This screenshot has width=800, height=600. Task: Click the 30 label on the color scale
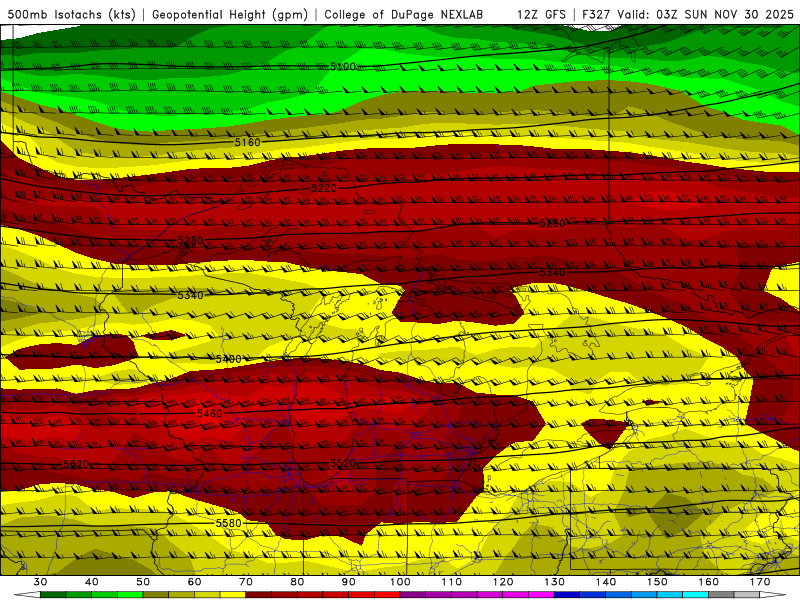pyautogui.click(x=40, y=582)
